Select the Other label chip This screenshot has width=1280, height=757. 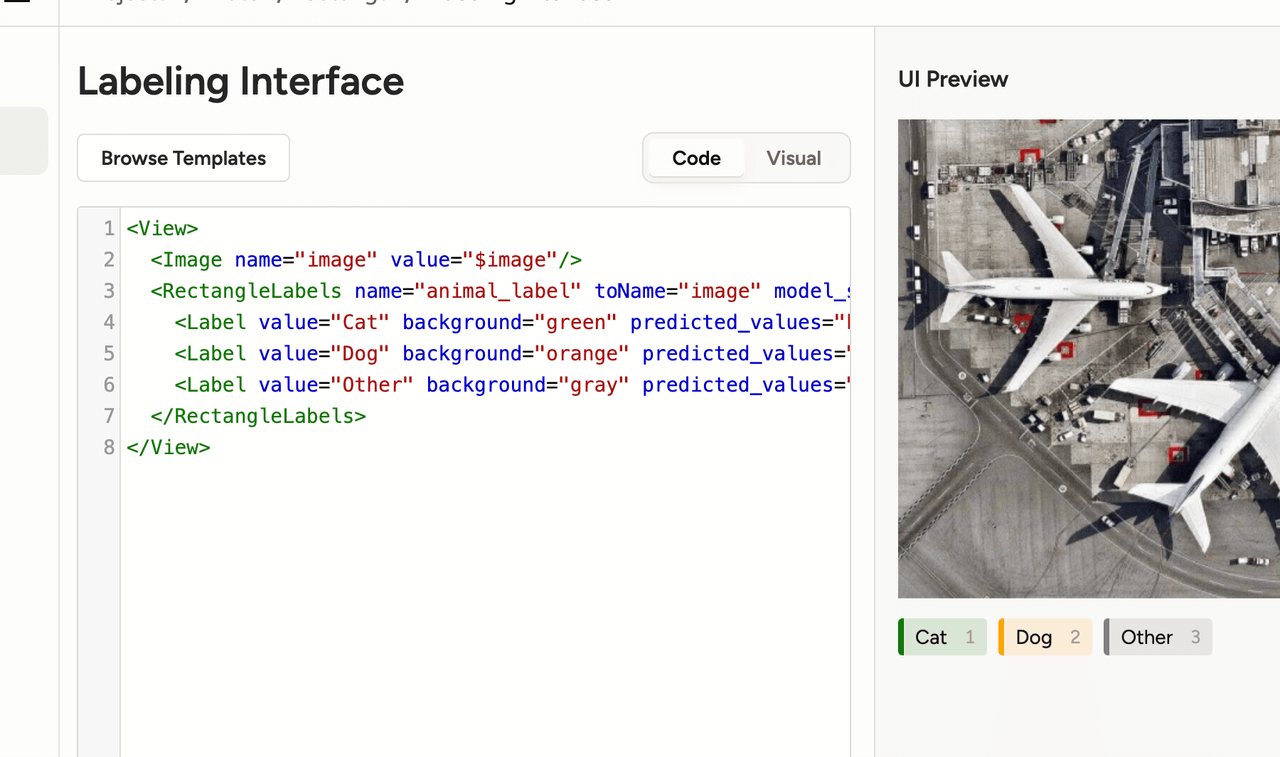tap(1158, 637)
